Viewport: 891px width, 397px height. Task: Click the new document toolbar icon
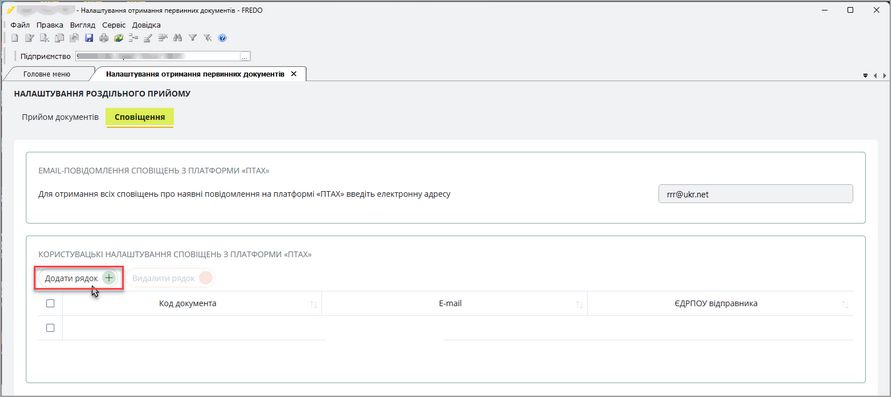pos(15,38)
